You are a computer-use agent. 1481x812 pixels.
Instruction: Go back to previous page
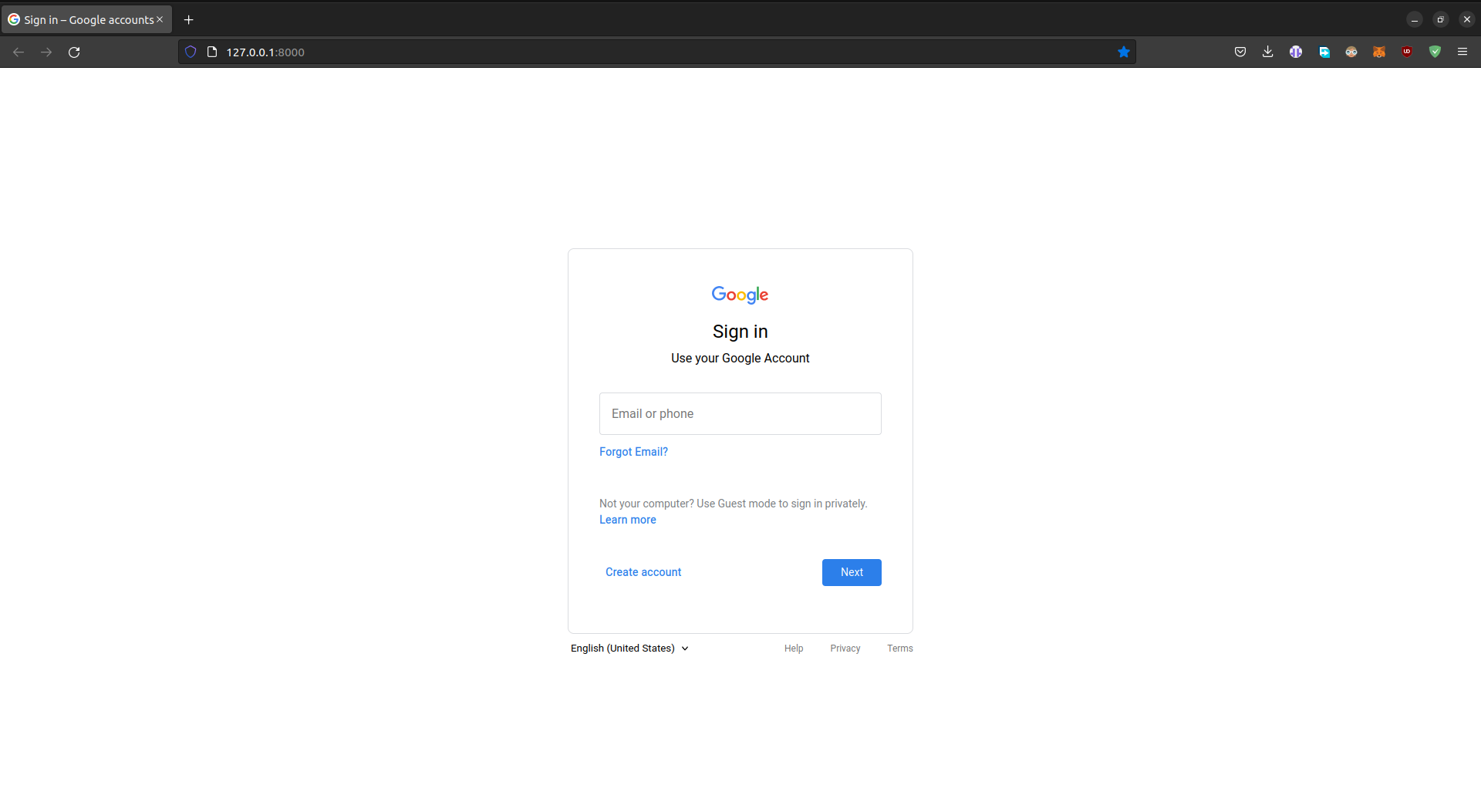19,52
